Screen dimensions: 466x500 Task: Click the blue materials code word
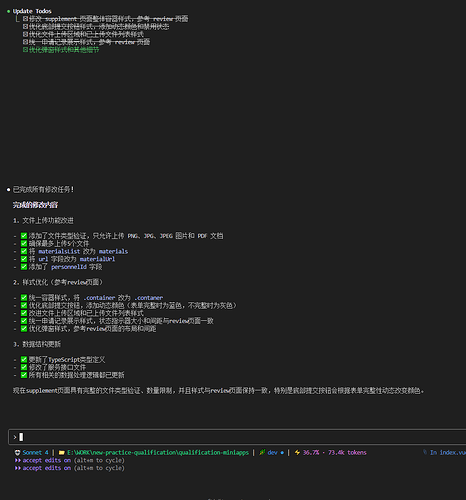coord(113,251)
